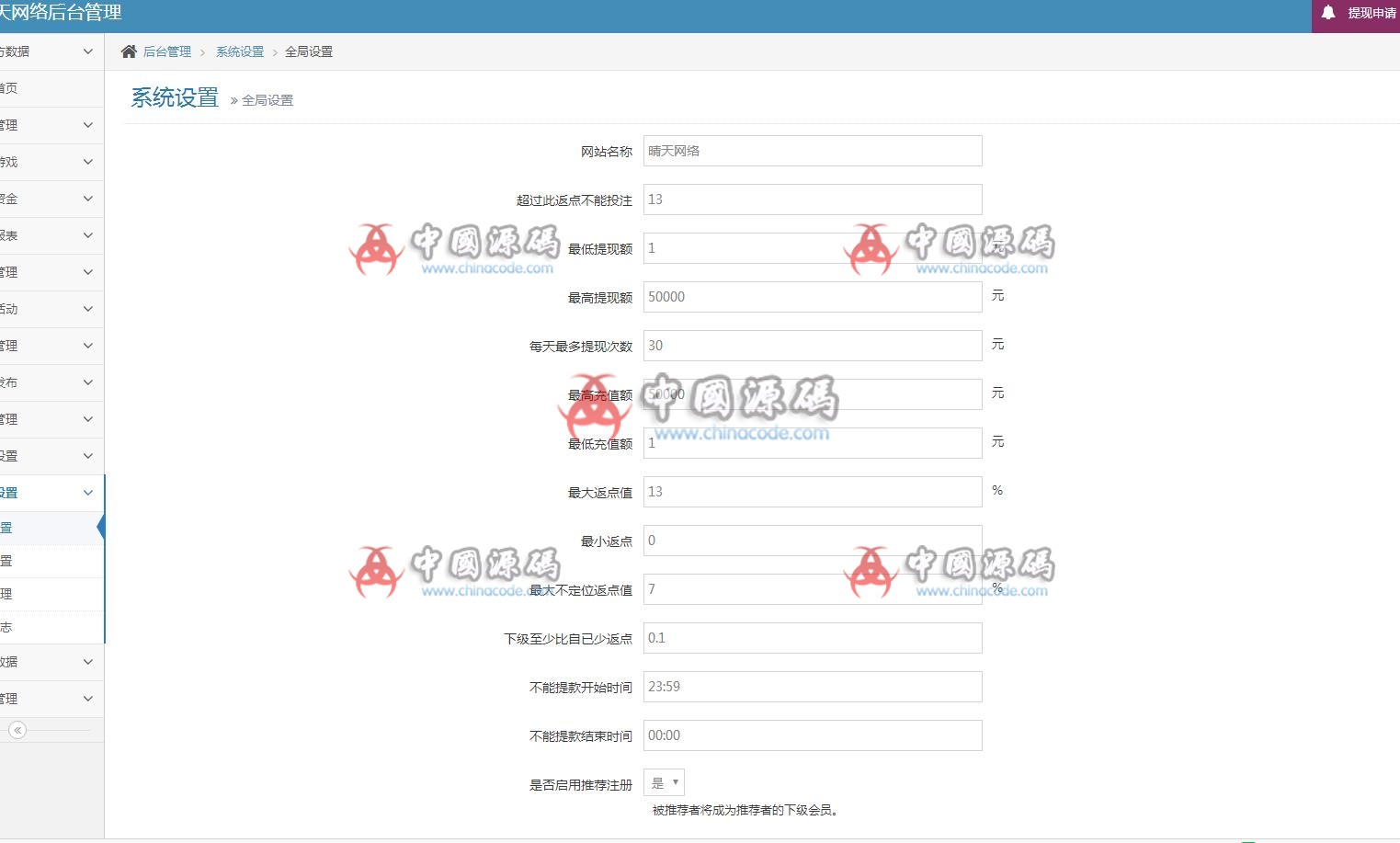The height and width of the screenshot is (843, 1400).
Task: Go to 后台管理 breadcrumb link
Action: [x=167, y=51]
